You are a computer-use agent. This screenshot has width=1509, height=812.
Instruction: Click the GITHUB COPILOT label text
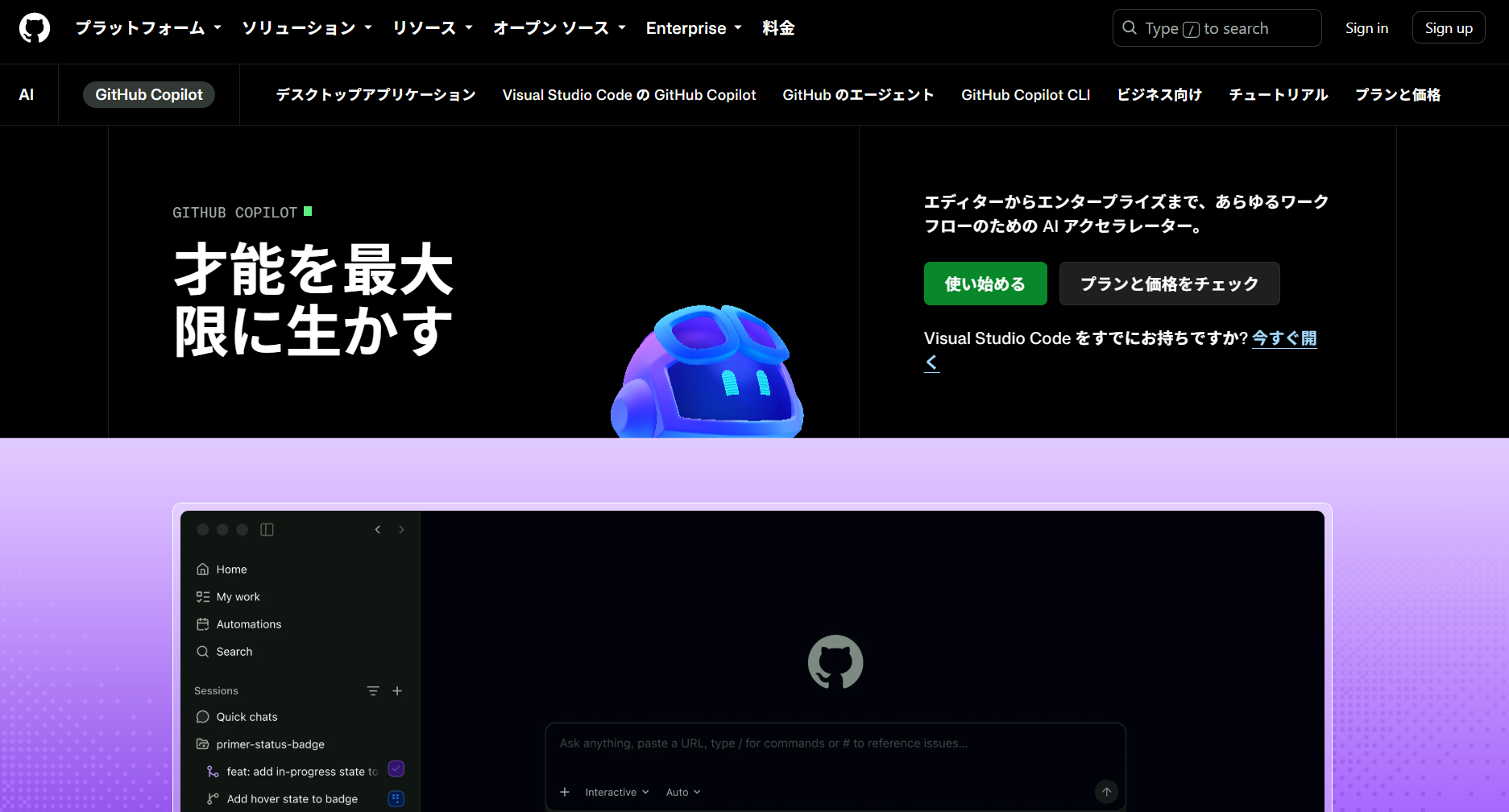pos(234,213)
